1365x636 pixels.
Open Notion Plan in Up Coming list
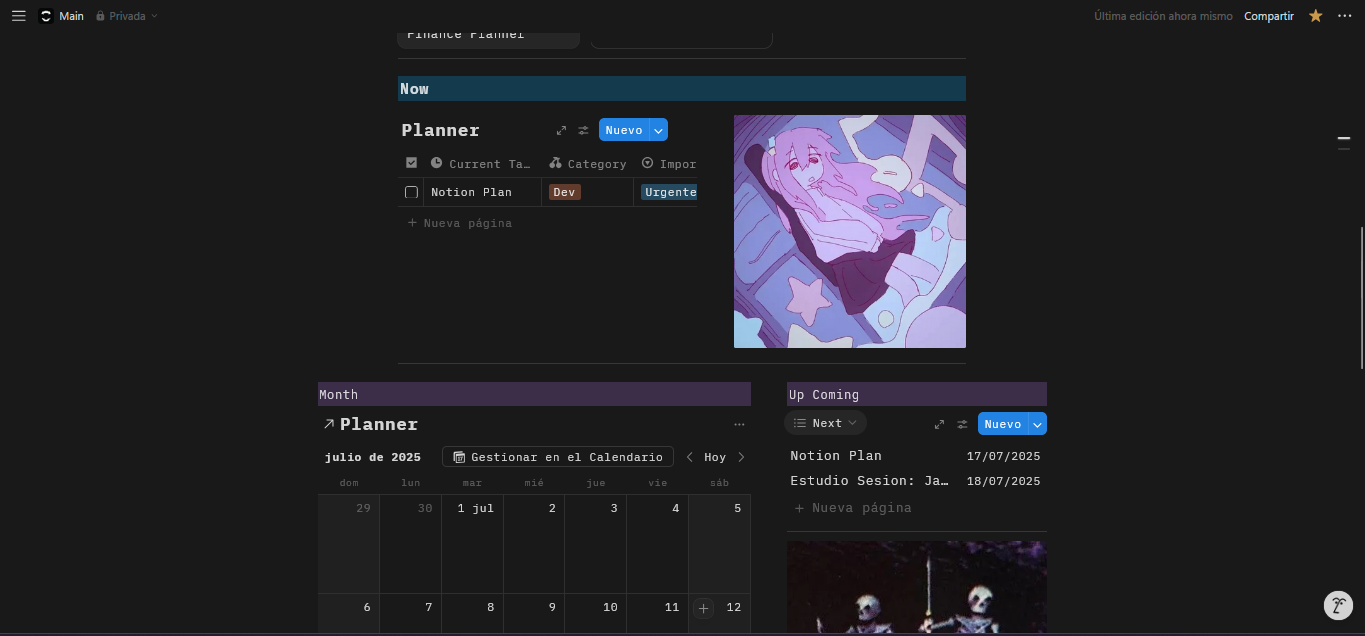836,456
